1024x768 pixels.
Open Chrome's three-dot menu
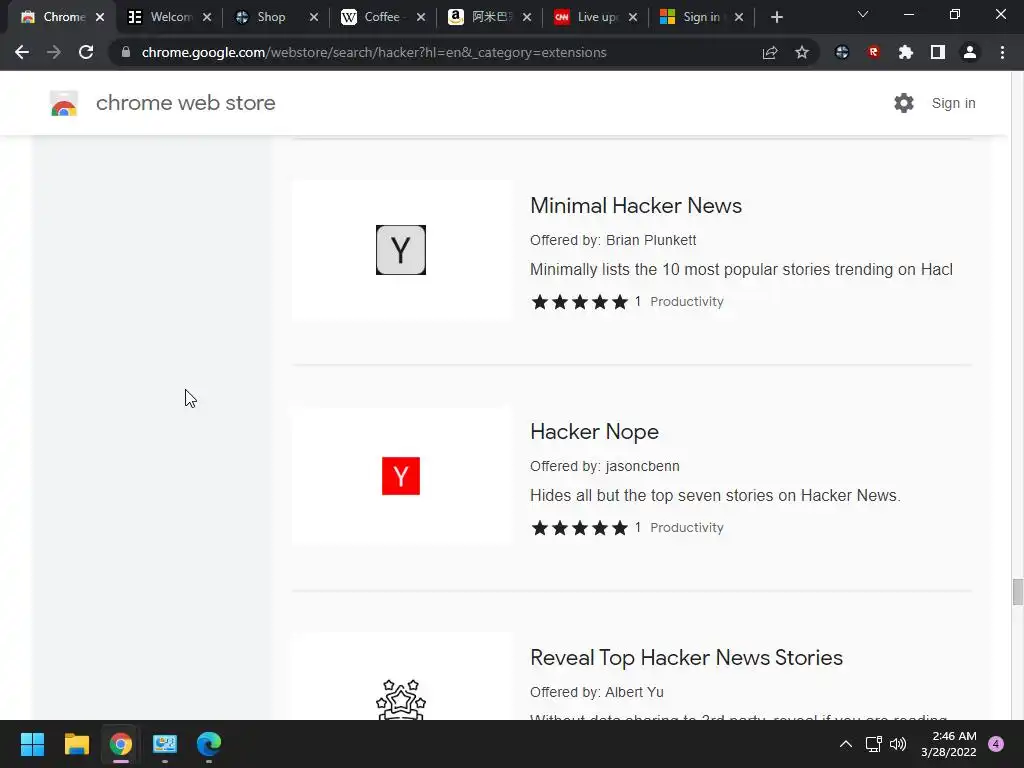(x=1002, y=52)
